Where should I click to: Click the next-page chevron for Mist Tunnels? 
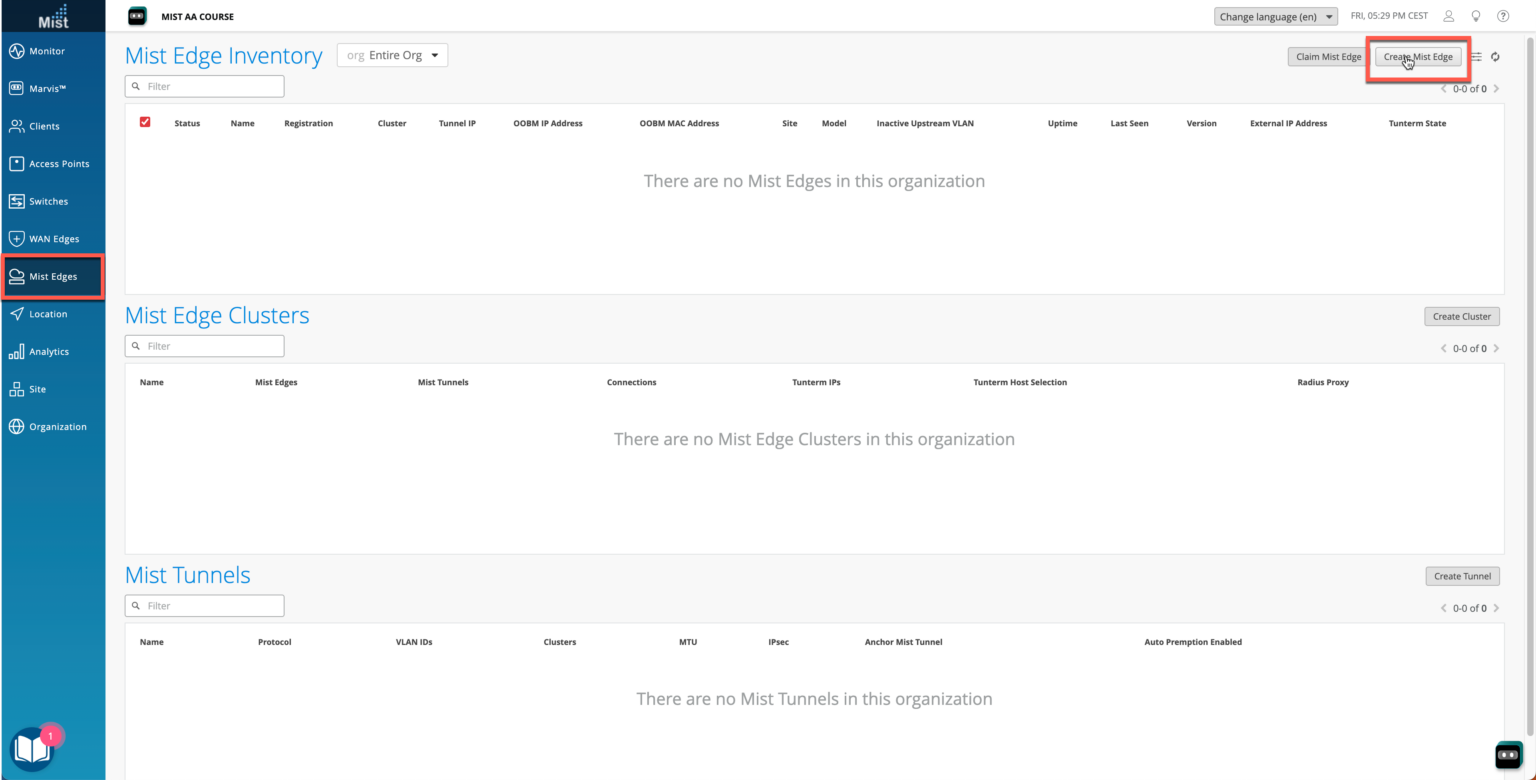click(x=1497, y=607)
